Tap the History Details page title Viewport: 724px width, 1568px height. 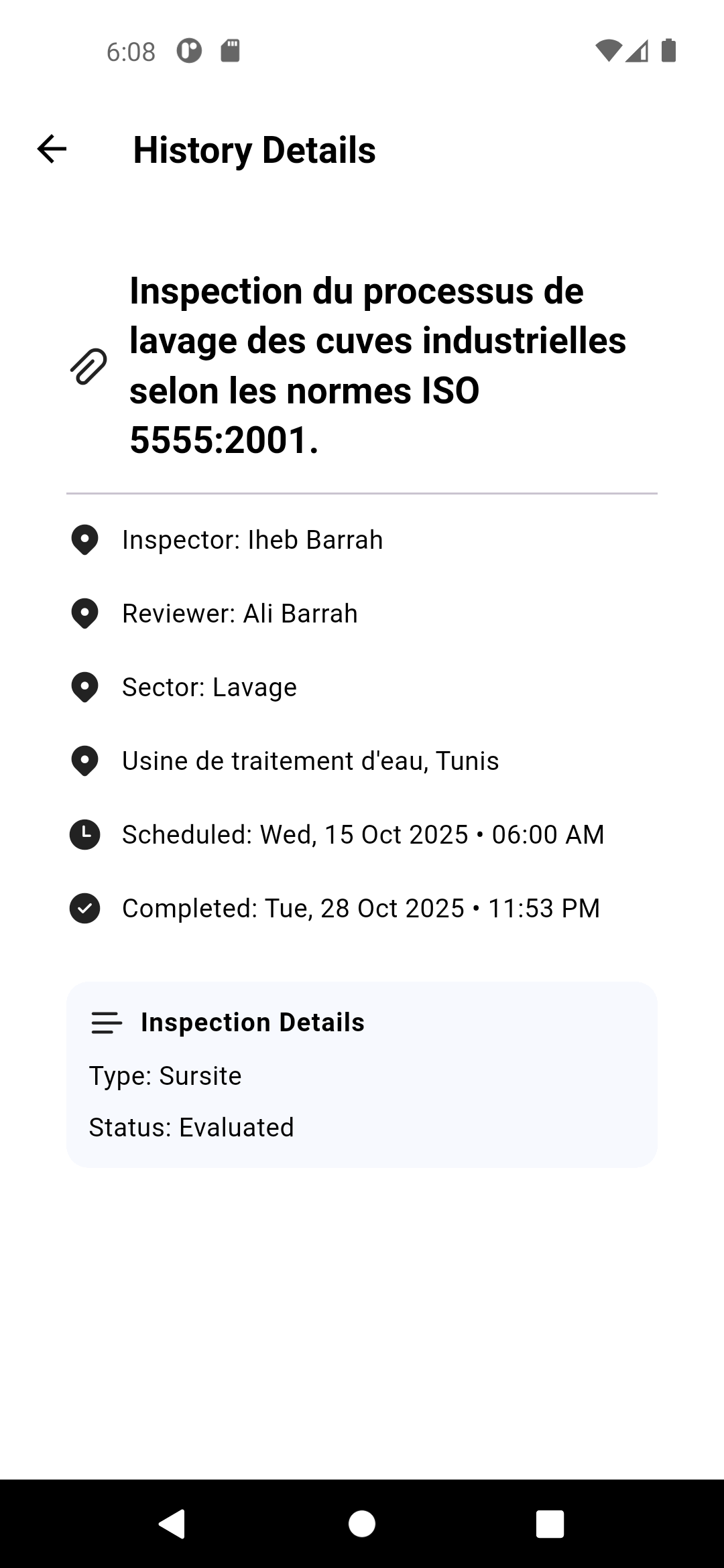tap(254, 150)
